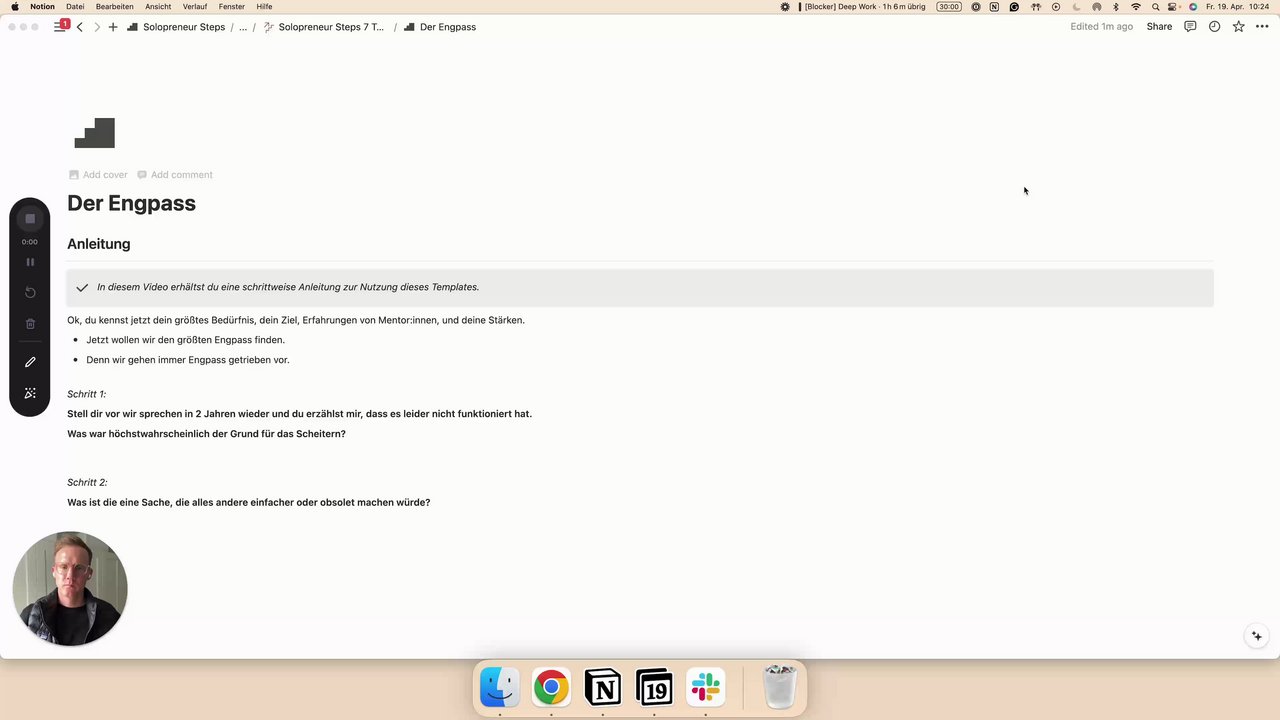Open the Datei menu
Image resolution: width=1280 pixels, height=720 pixels.
point(75,6)
